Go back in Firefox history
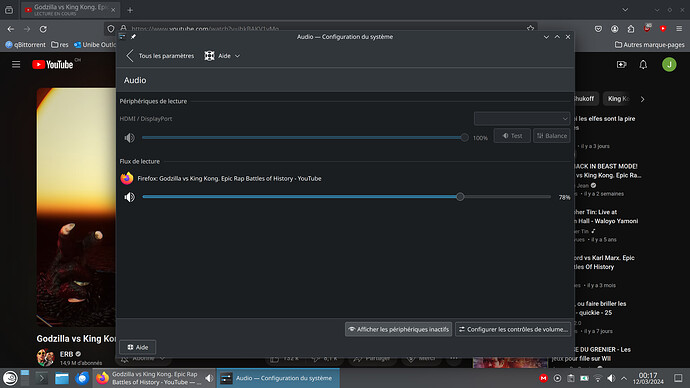The height and width of the screenshot is (388, 690). pos(11,29)
